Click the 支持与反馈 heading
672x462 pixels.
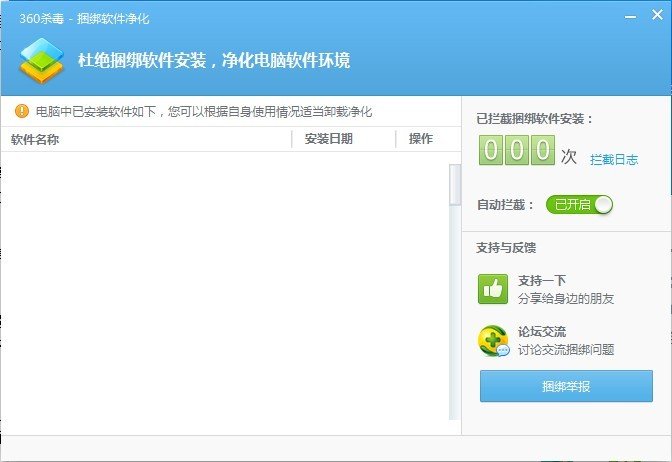tap(506, 248)
